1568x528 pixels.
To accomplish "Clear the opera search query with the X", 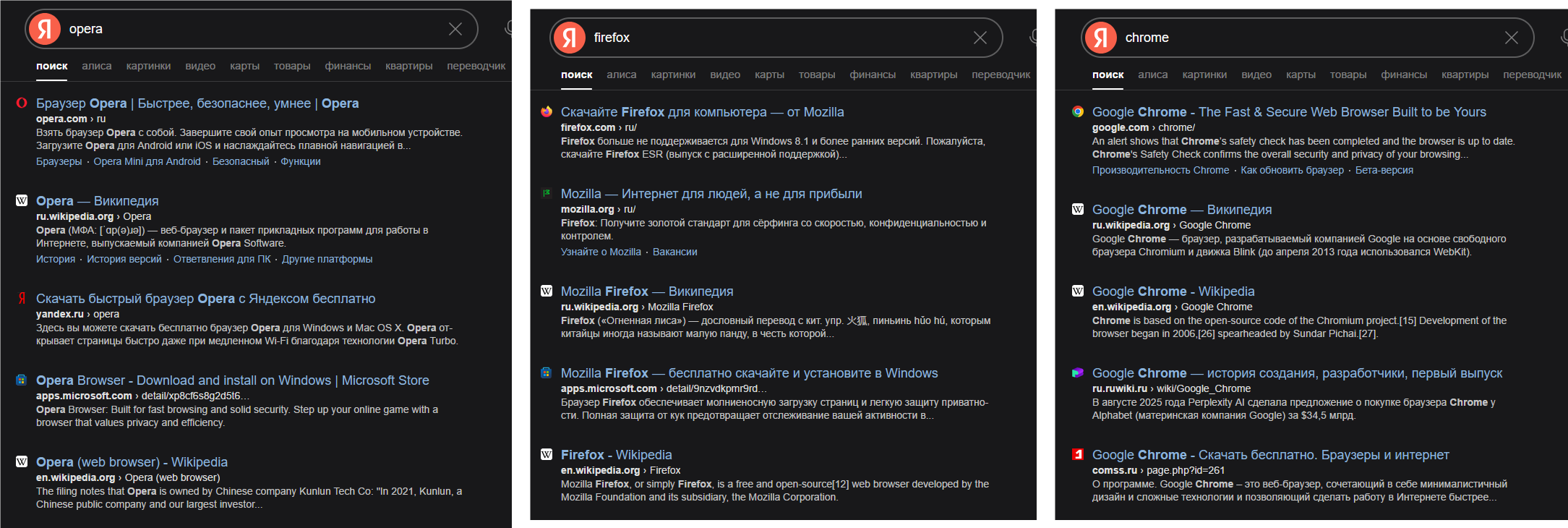I will [x=455, y=29].
